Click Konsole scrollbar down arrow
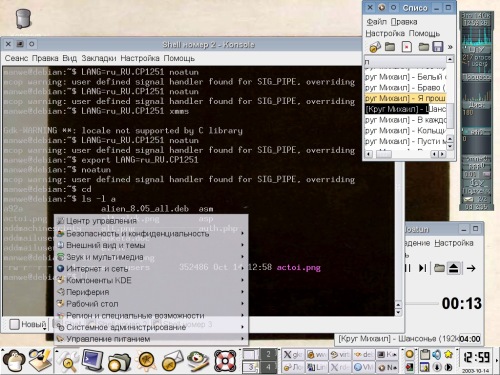500x375 pixels. click(398, 312)
